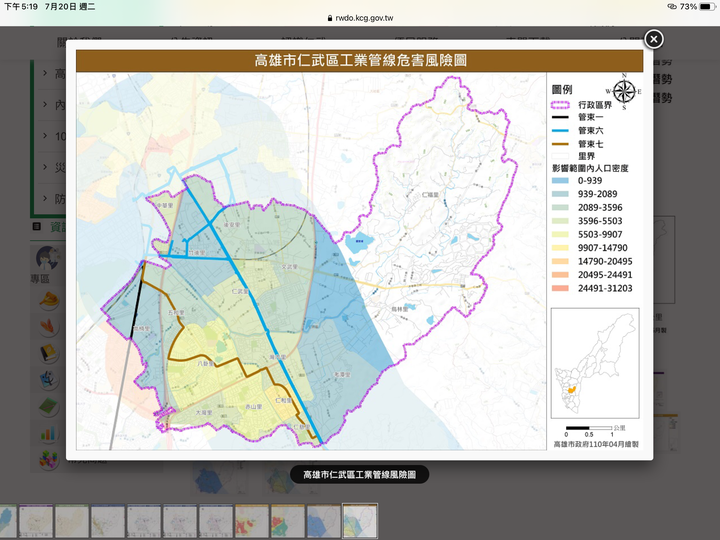This screenshot has width=720, height=540.
Task: Tap the 0-939 blue legend swatch
Action: (560, 181)
